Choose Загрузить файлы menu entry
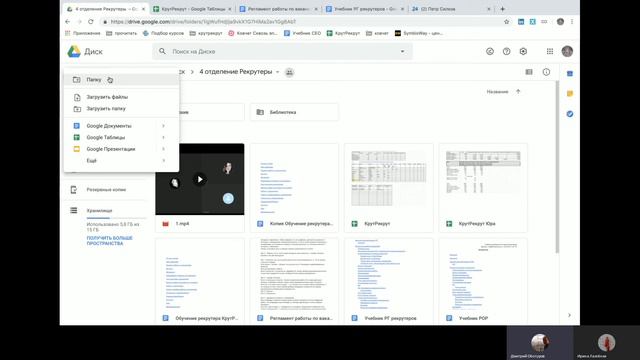Image resolution: width=640 pixels, height=360 pixels. [x=121, y=97]
